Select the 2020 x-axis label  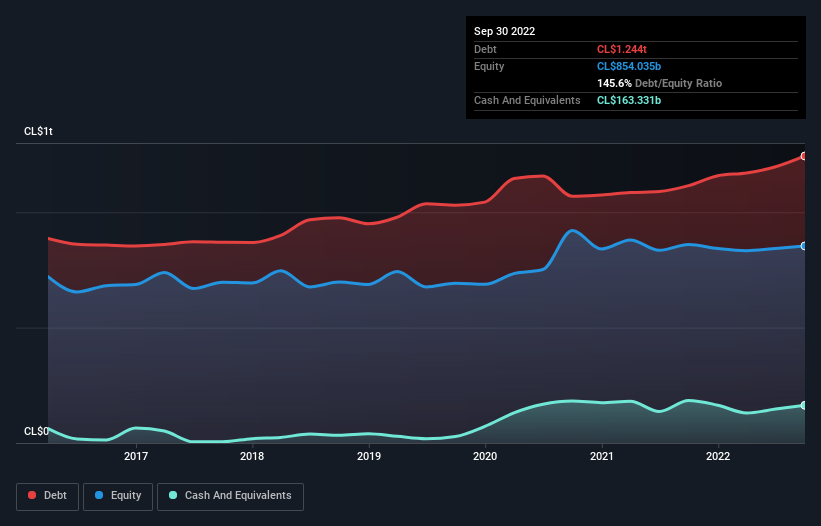[x=485, y=456]
